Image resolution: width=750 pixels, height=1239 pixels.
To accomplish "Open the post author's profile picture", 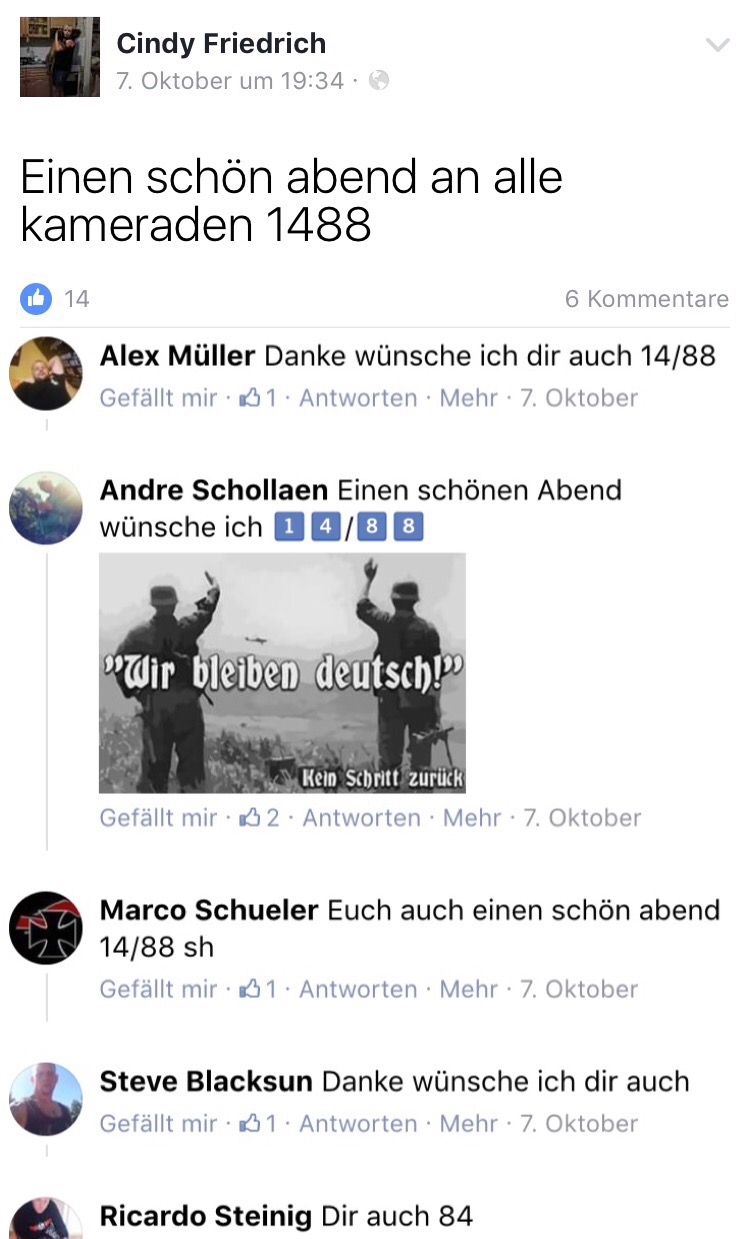I will pyautogui.click(x=60, y=57).
